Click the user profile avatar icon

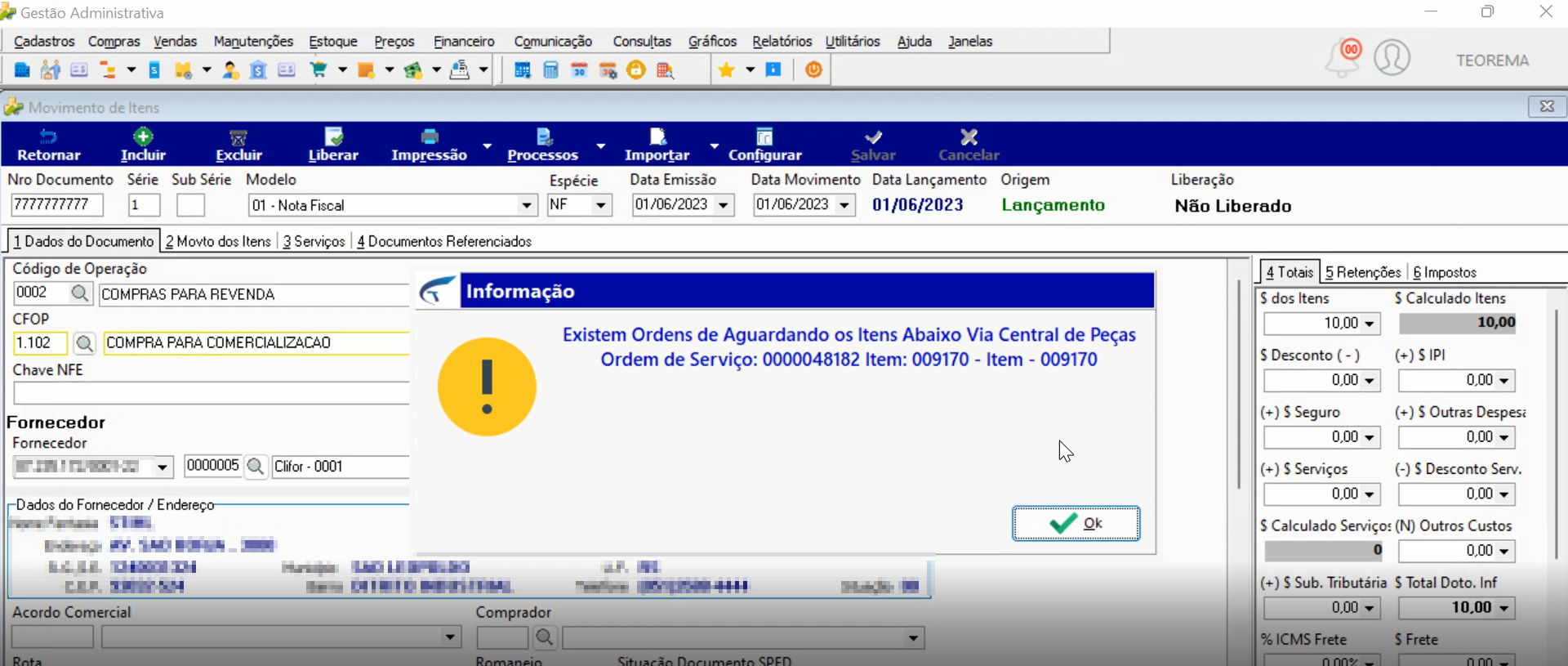coord(1392,58)
